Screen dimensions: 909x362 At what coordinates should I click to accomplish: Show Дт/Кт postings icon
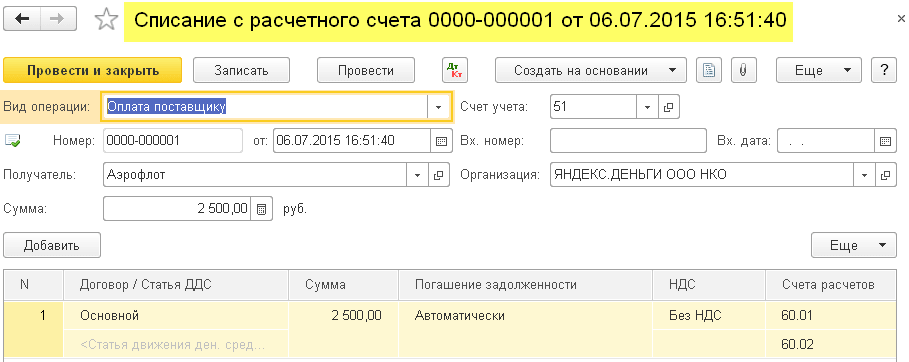click(455, 70)
